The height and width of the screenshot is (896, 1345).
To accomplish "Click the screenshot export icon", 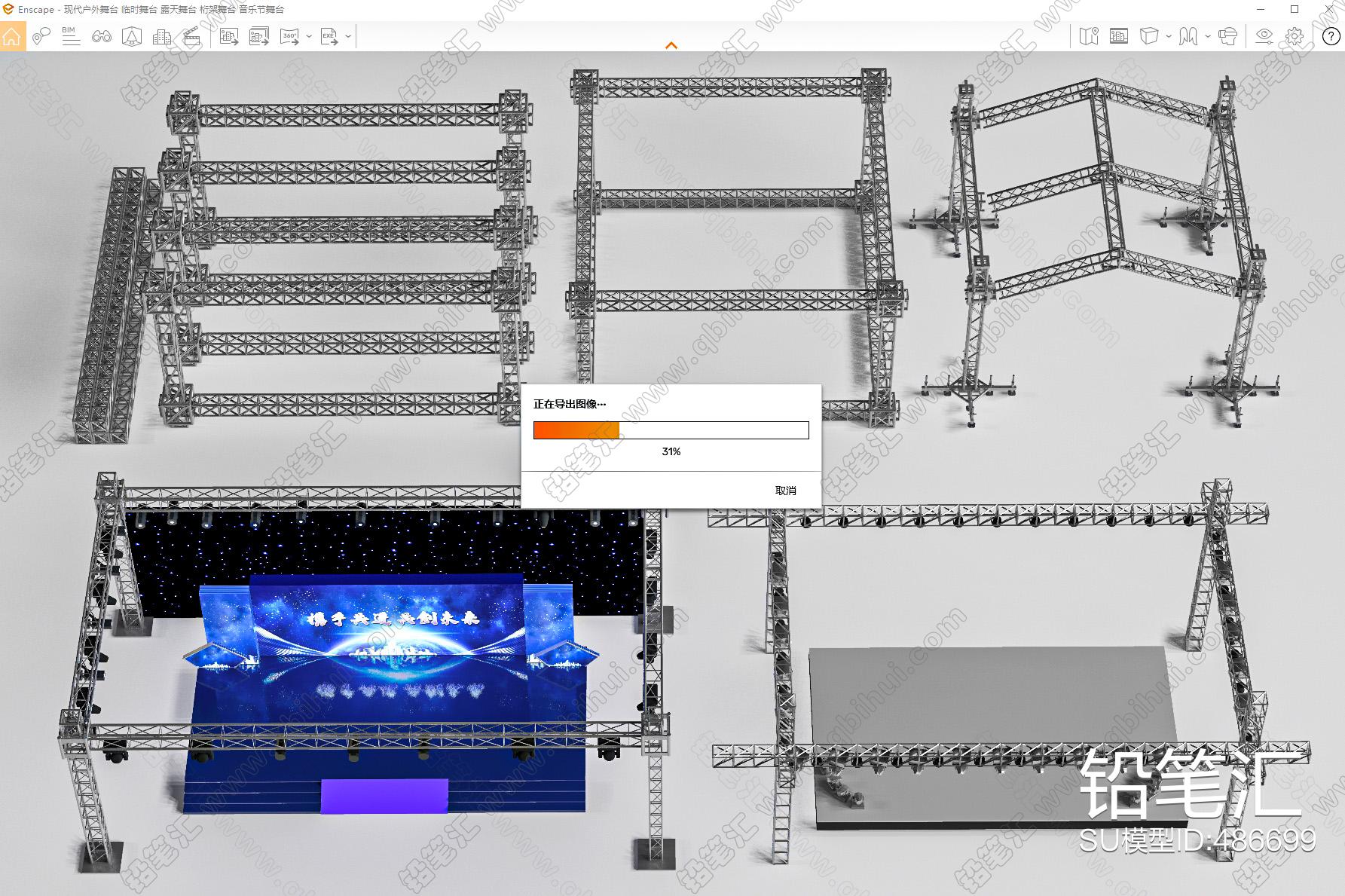I will (x=229, y=36).
